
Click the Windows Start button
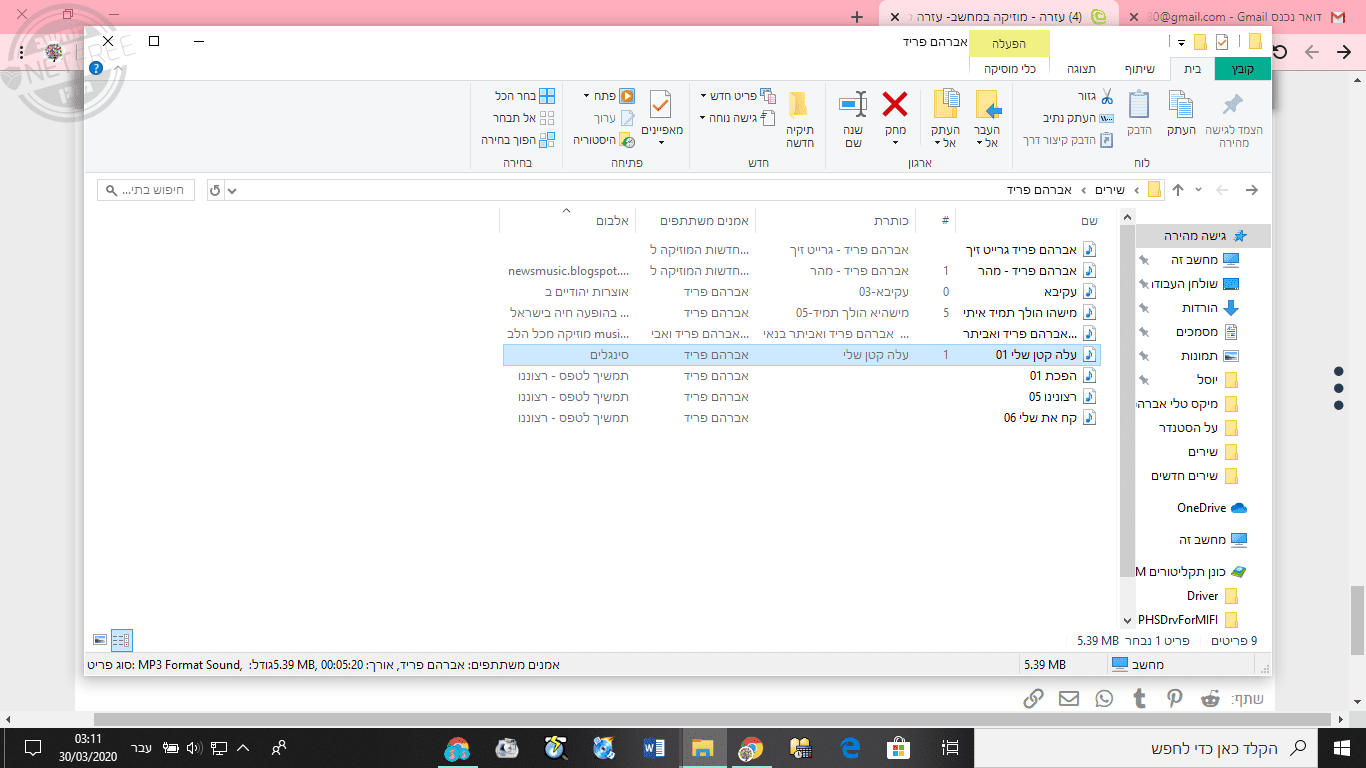1342,747
